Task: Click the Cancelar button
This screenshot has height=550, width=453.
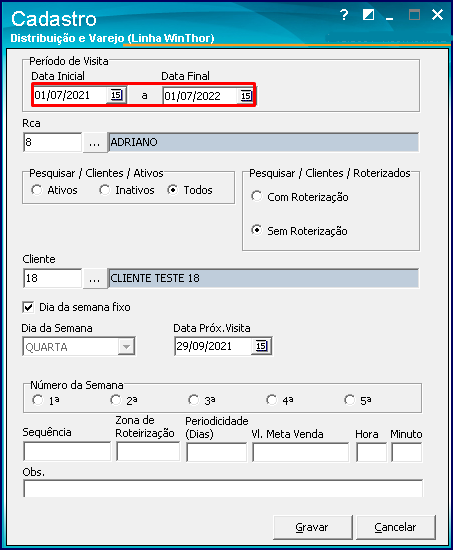Action: [396, 527]
